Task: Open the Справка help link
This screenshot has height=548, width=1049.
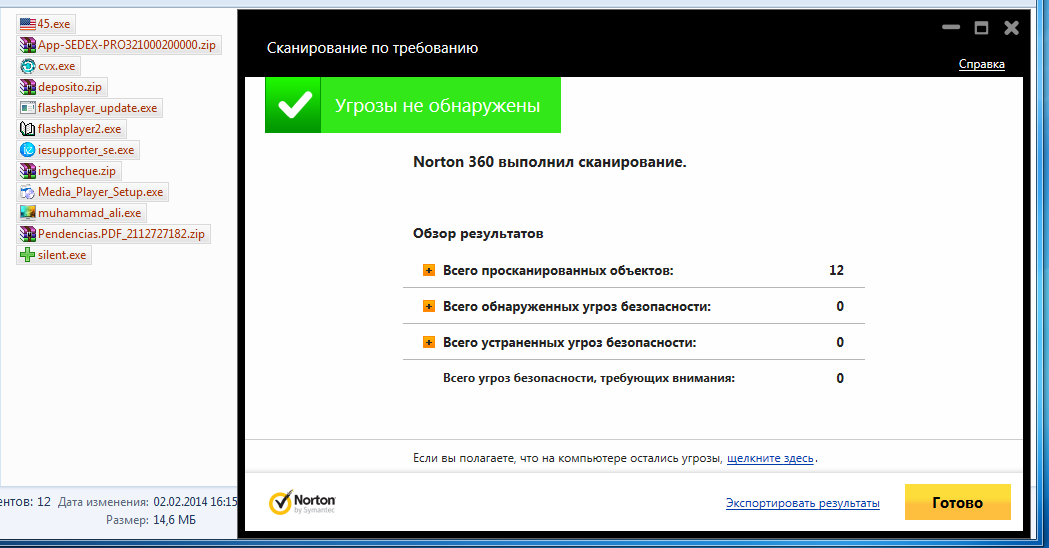Action: [x=981, y=64]
